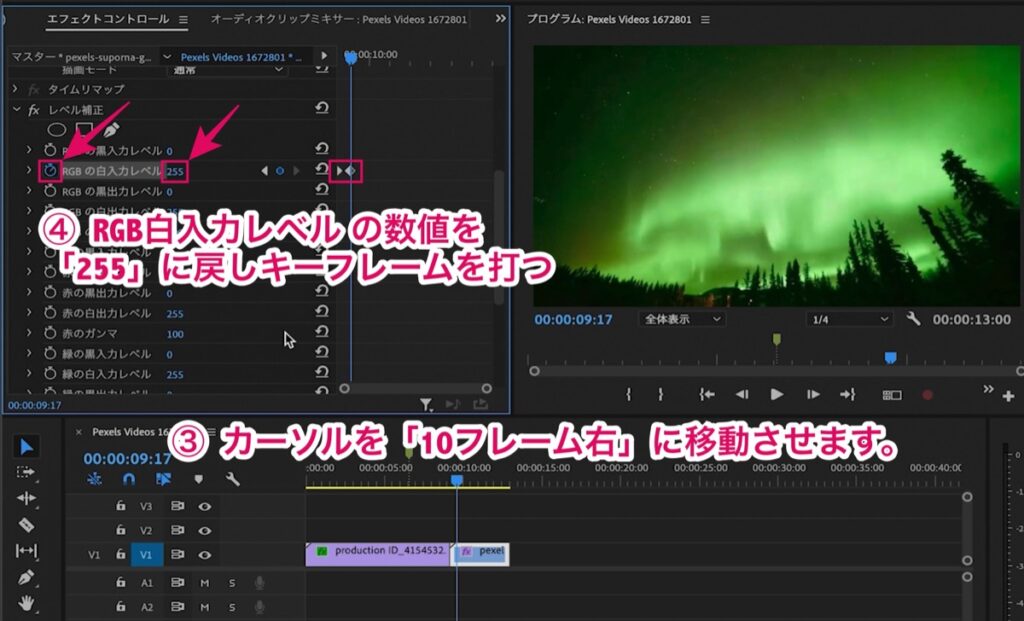The image size is (1024, 621).
Task: Show hidden panel tabs with double chevron
Action: [x=501, y=19]
